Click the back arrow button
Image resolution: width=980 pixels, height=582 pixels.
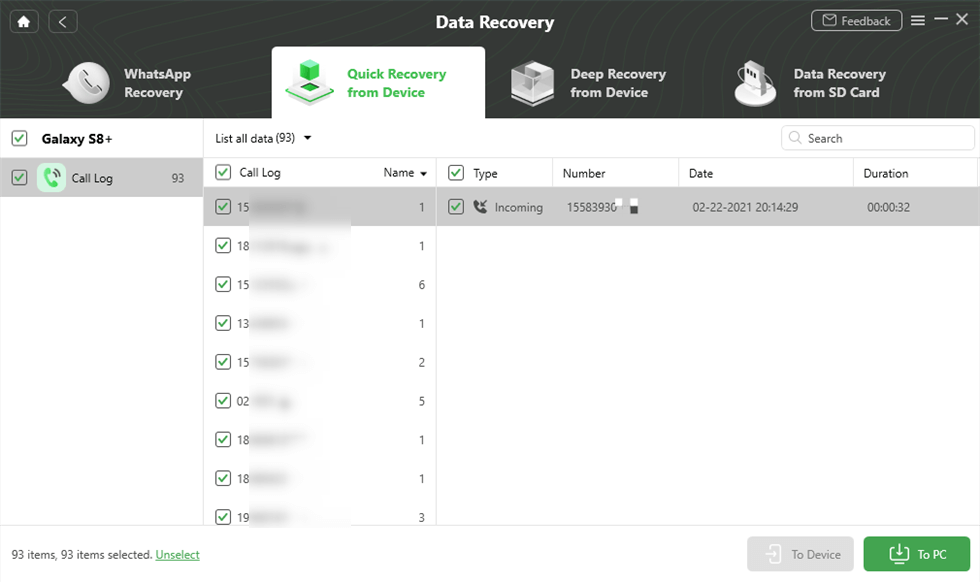[x=62, y=22]
